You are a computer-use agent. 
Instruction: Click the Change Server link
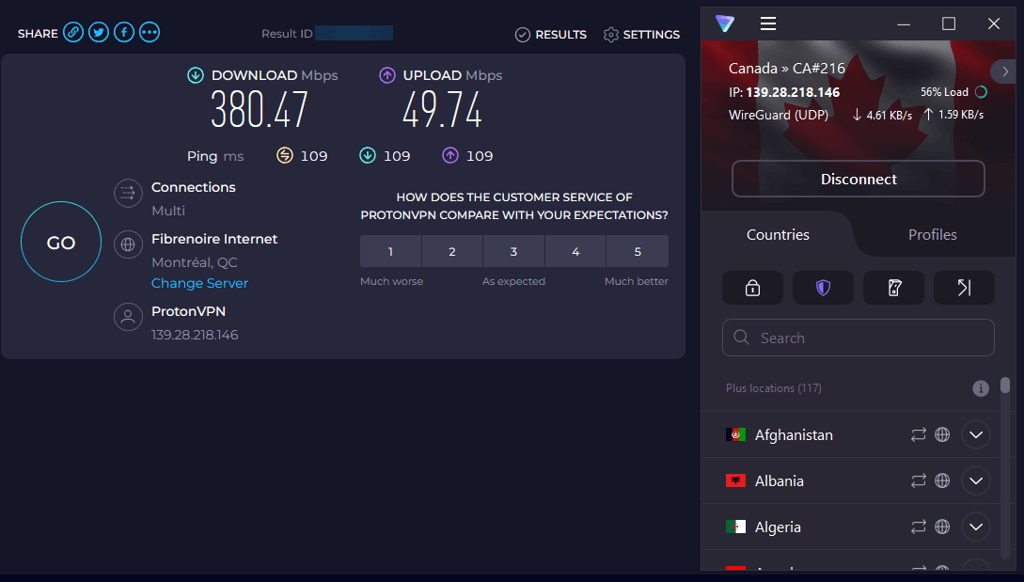200,283
